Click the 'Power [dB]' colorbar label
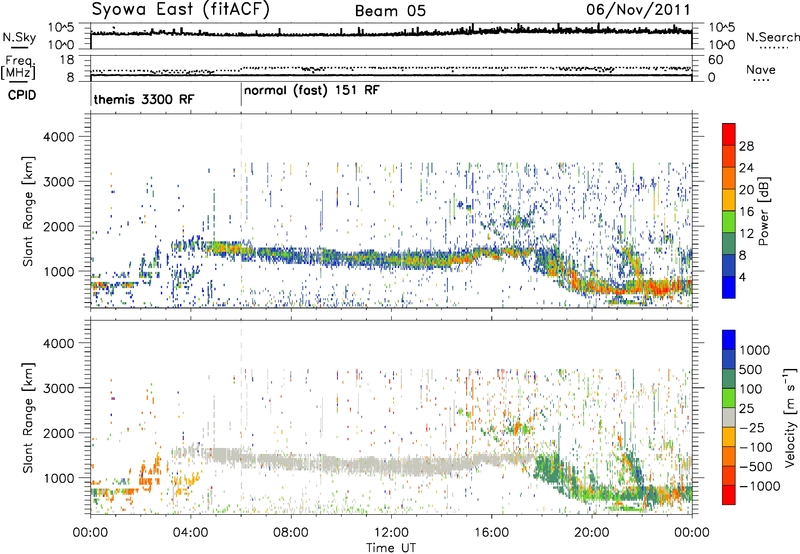 coord(763,211)
